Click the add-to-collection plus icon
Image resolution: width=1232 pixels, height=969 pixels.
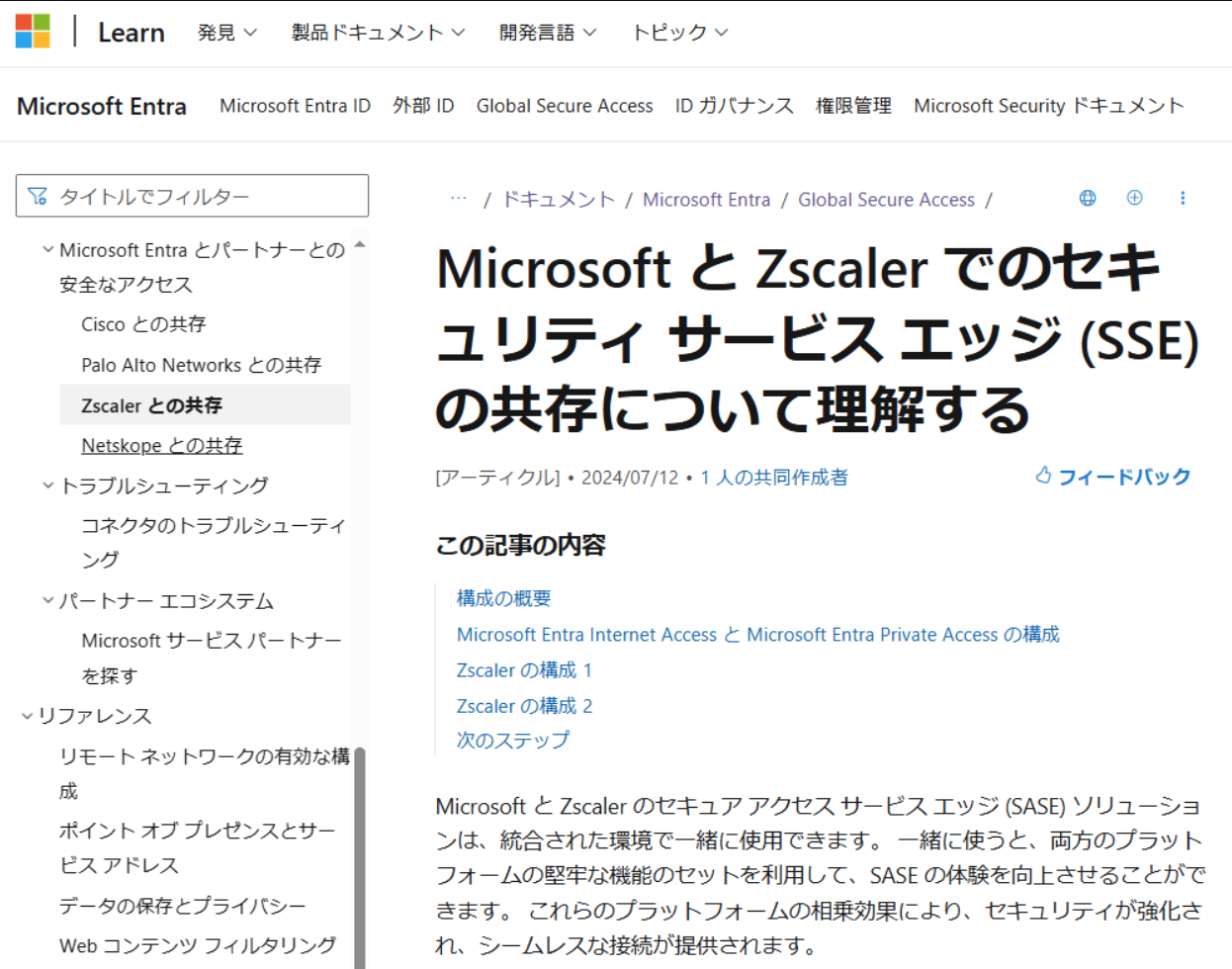1135,198
